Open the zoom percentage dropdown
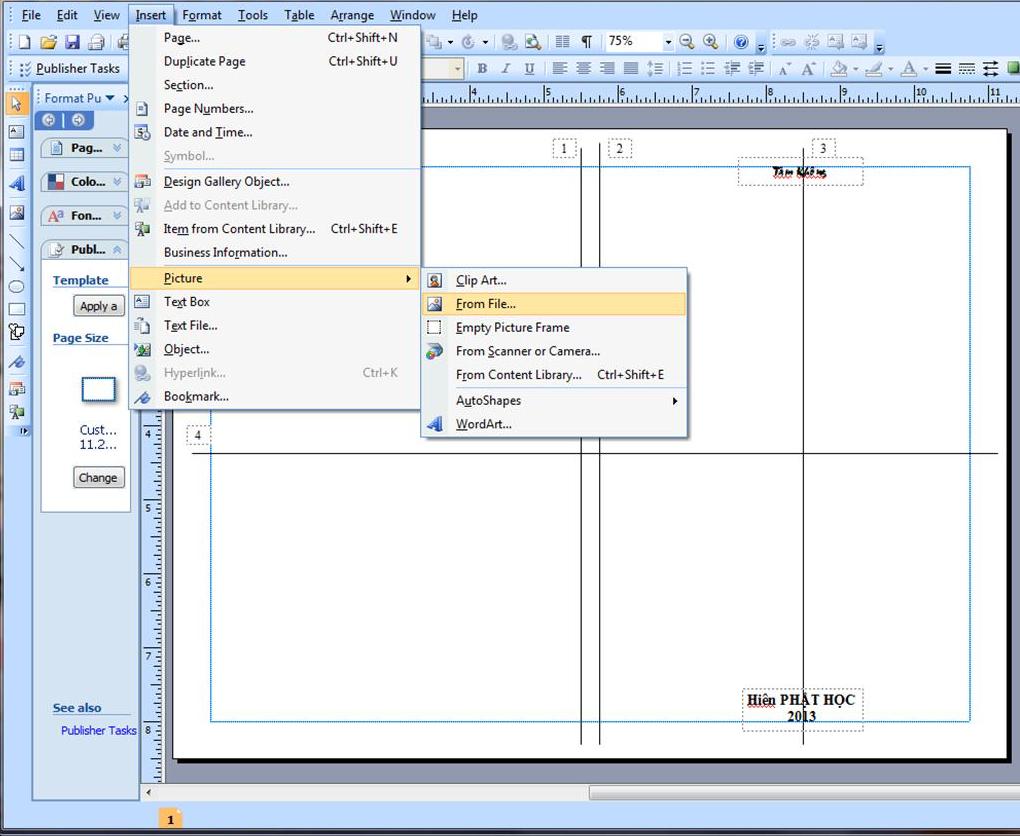This screenshot has width=1020, height=836. click(667, 42)
